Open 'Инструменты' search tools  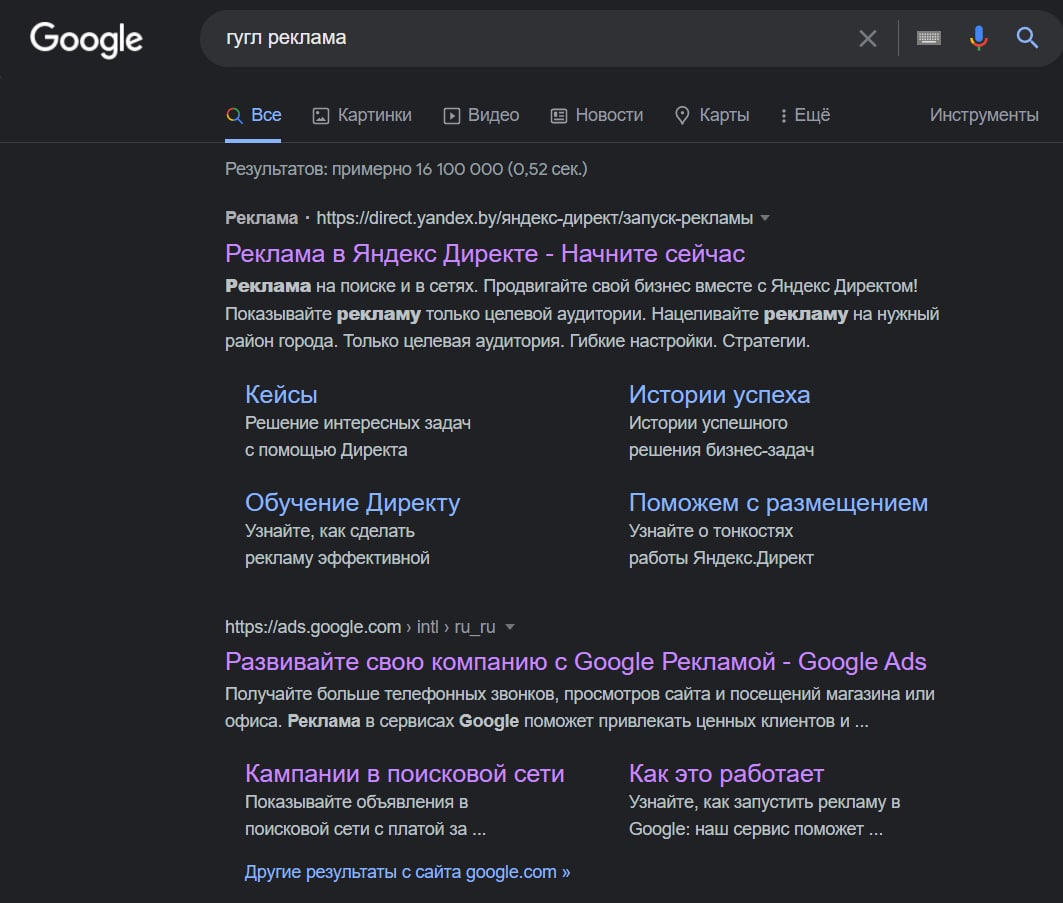984,115
